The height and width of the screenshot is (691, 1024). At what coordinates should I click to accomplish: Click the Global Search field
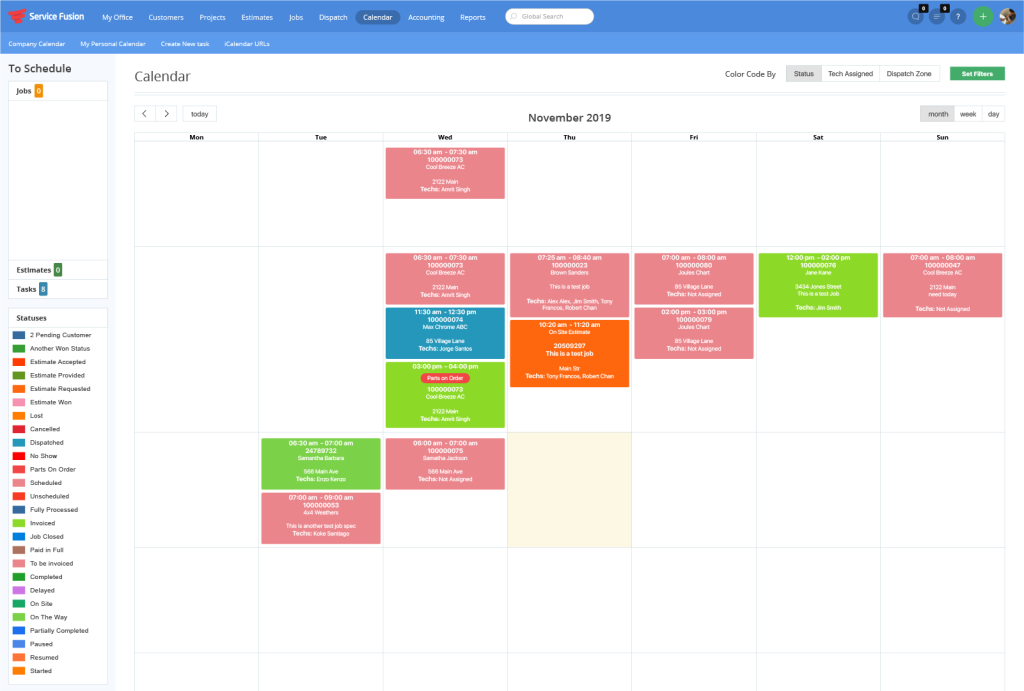coord(553,17)
